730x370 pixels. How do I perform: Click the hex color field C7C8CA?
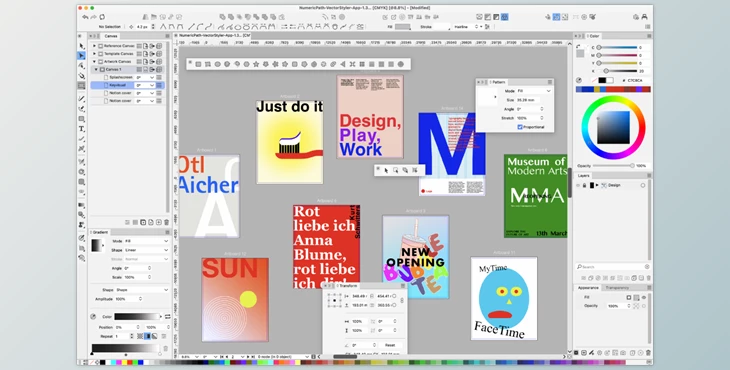[x=638, y=81]
